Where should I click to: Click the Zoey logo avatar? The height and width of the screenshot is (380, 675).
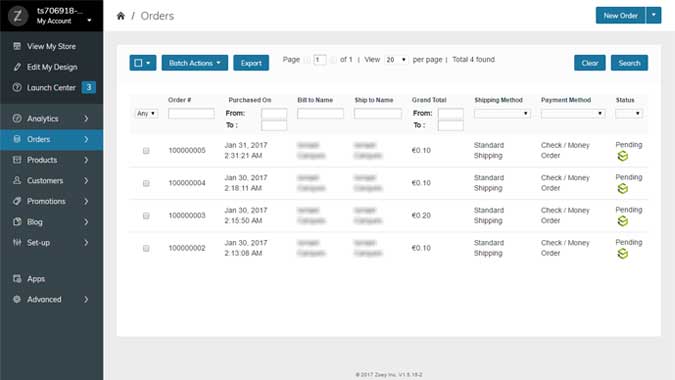click(18, 16)
